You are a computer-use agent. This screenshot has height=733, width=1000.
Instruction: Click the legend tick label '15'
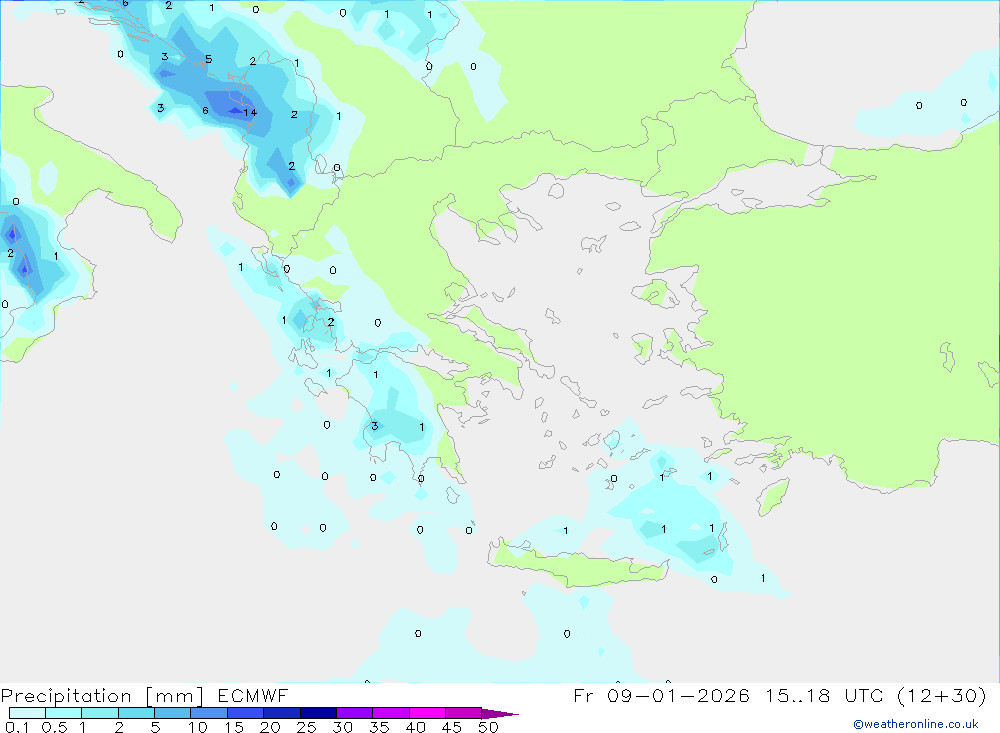coord(234,727)
